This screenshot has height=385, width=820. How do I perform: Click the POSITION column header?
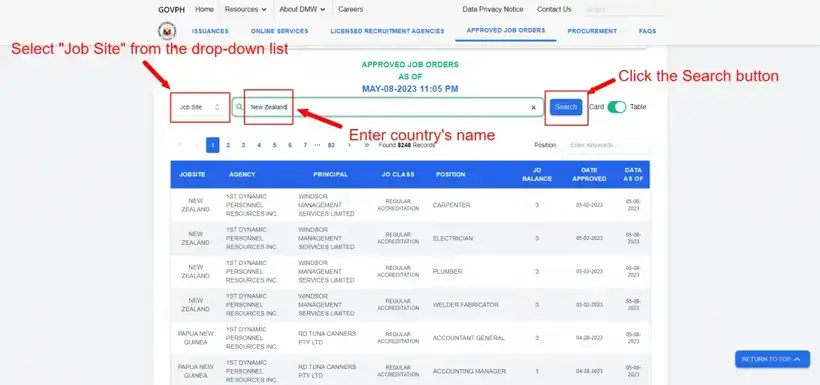[x=451, y=174]
